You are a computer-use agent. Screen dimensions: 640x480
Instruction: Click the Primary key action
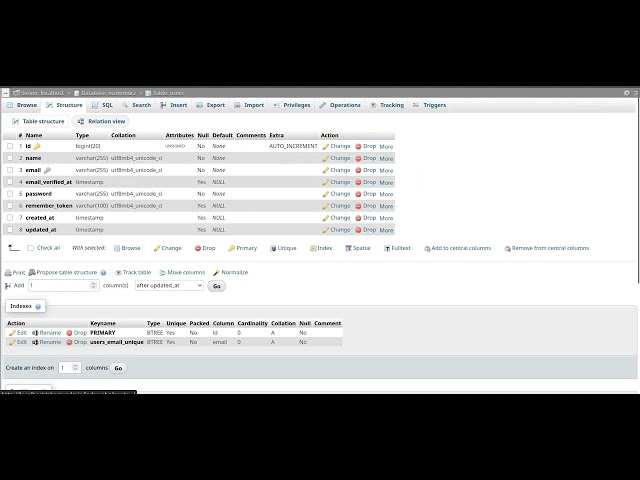click(x=242, y=248)
